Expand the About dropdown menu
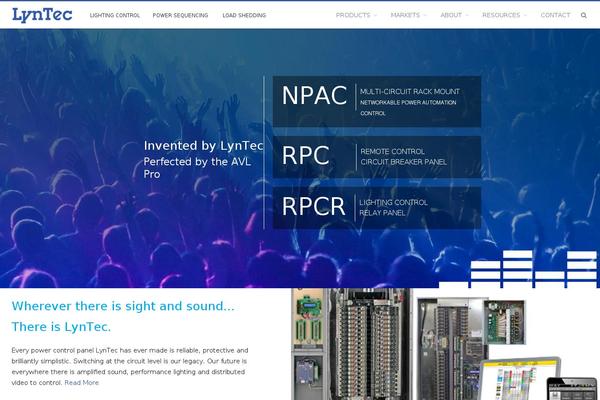 pos(454,15)
